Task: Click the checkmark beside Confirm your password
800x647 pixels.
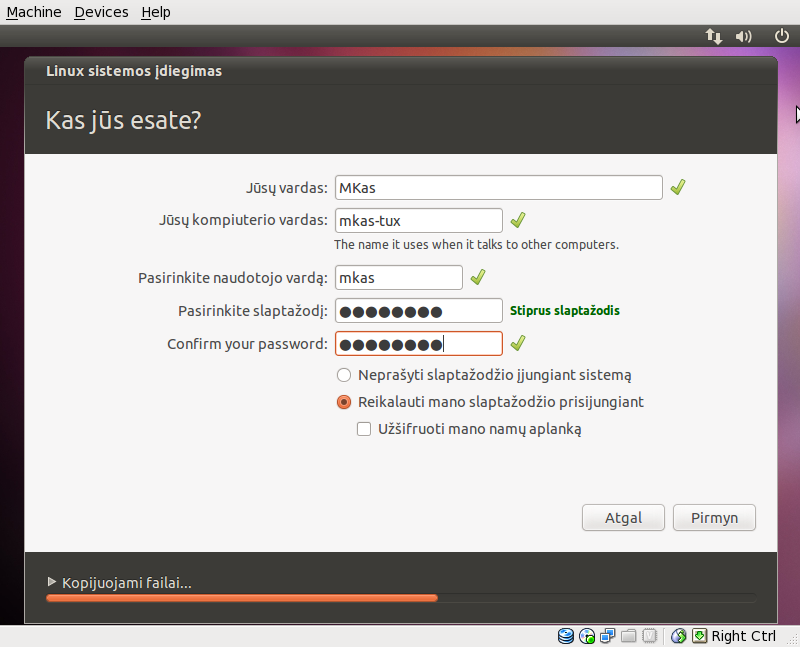Action: (518, 343)
